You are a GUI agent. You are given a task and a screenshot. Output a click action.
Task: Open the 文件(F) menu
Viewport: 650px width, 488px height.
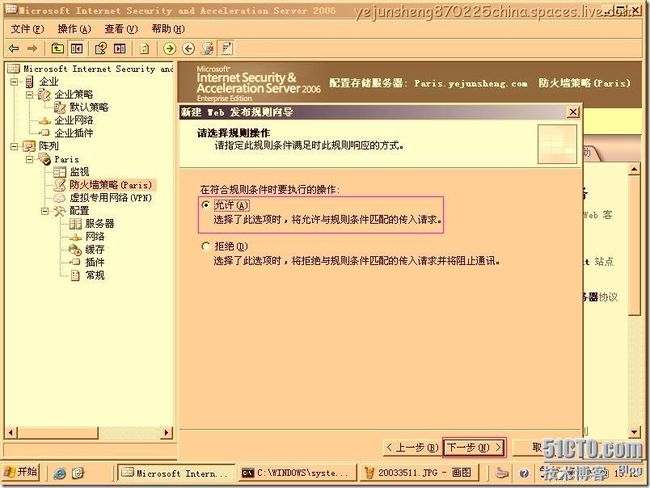pos(27,29)
